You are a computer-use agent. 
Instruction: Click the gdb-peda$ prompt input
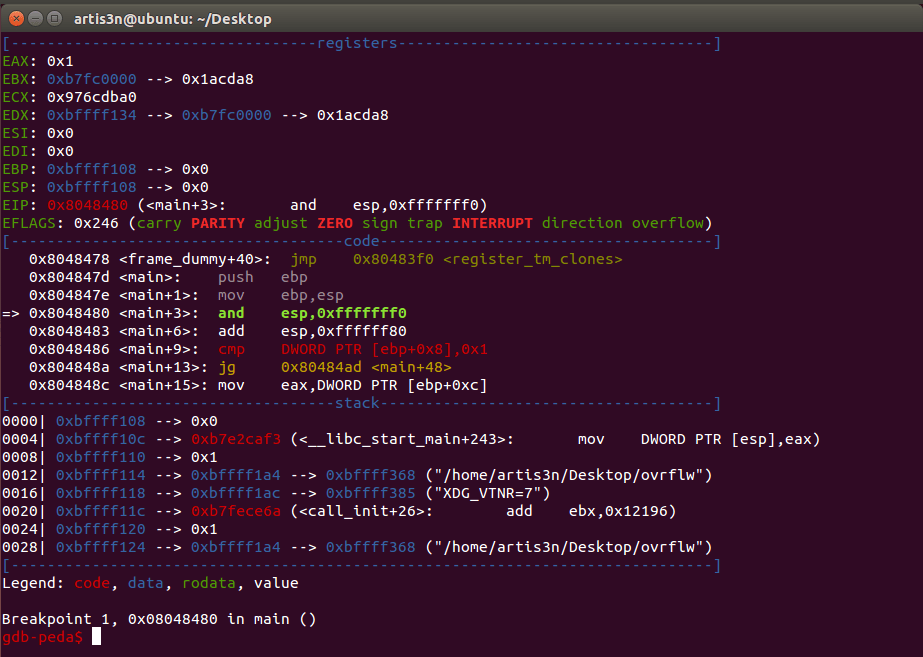[x=97, y=636]
